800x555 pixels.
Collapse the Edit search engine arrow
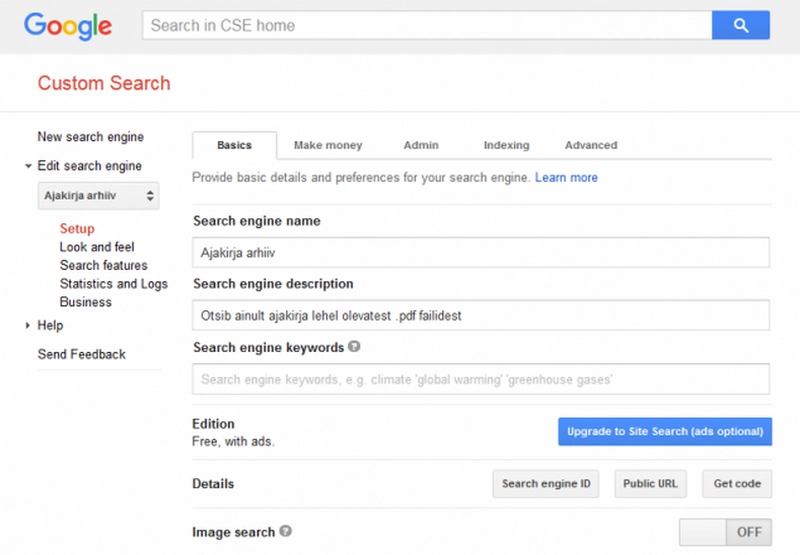pyautogui.click(x=29, y=166)
